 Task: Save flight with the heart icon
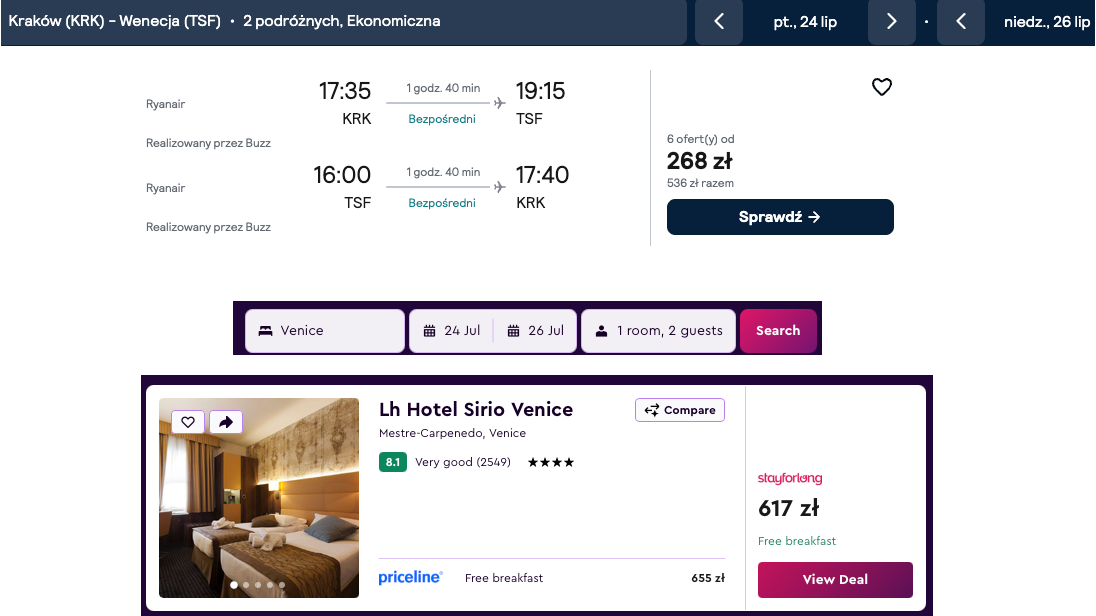(x=881, y=88)
